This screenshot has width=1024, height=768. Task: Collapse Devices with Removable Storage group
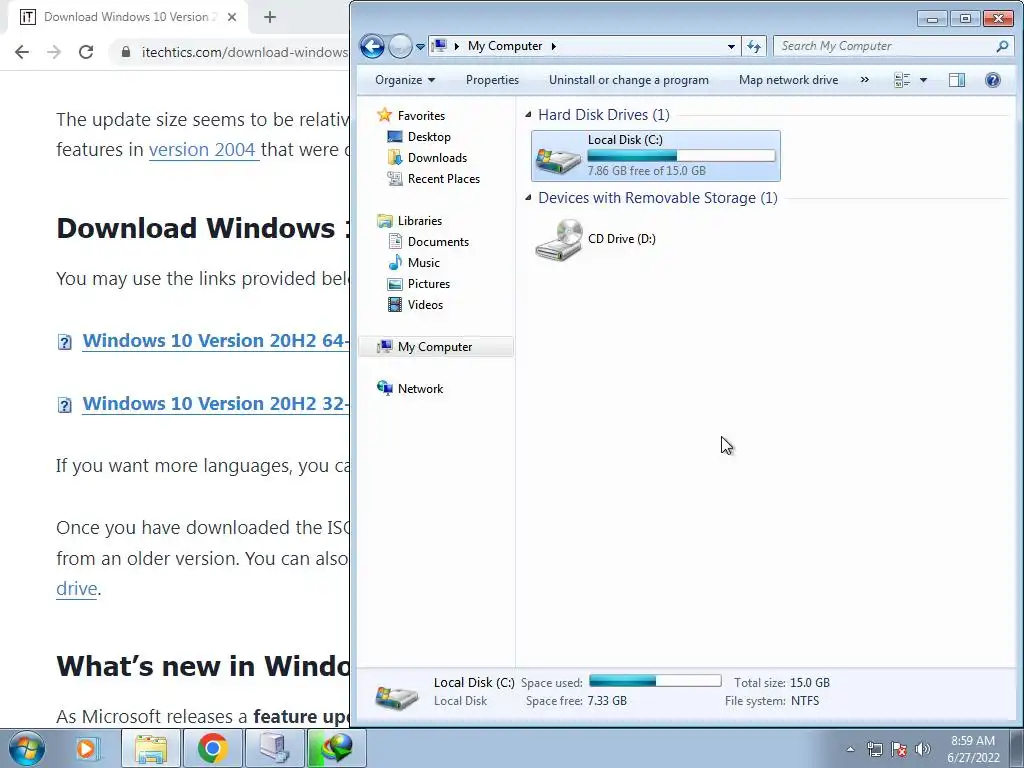point(528,198)
